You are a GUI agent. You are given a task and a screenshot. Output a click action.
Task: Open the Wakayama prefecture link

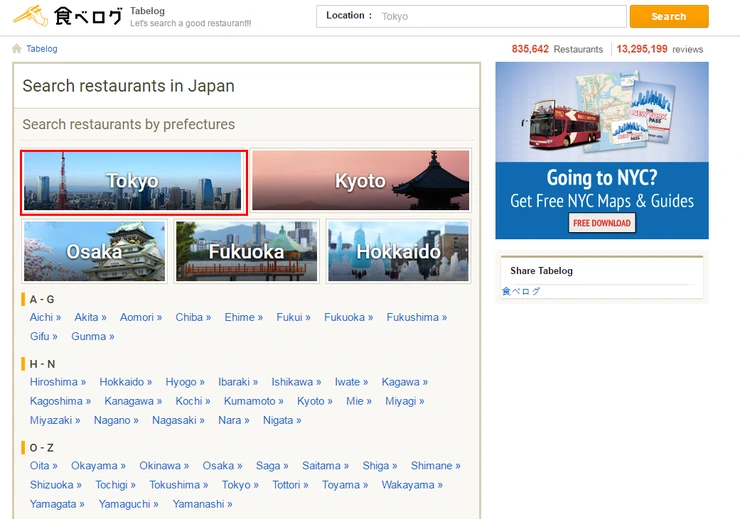tap(412, 485)
